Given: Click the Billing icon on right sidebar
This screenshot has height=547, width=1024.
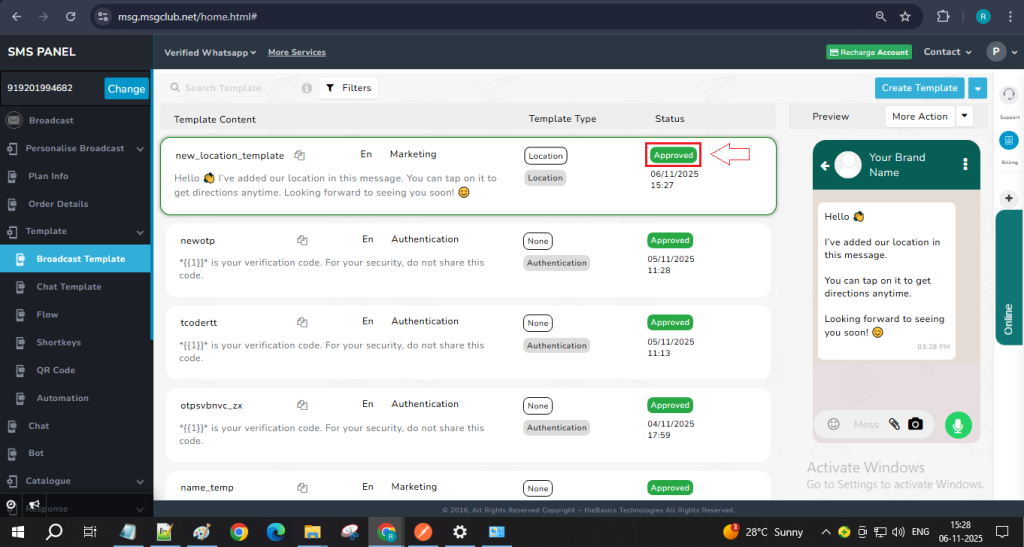Looking at the screenshot, I should click(x=1009, y=140).
